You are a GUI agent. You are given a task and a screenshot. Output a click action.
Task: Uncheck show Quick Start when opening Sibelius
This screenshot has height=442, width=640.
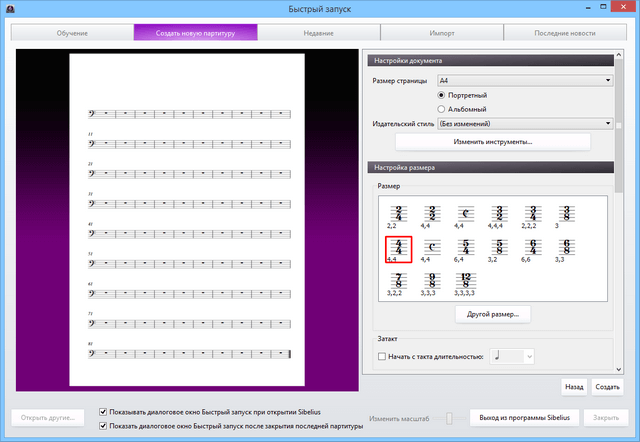tap(105, 411)
